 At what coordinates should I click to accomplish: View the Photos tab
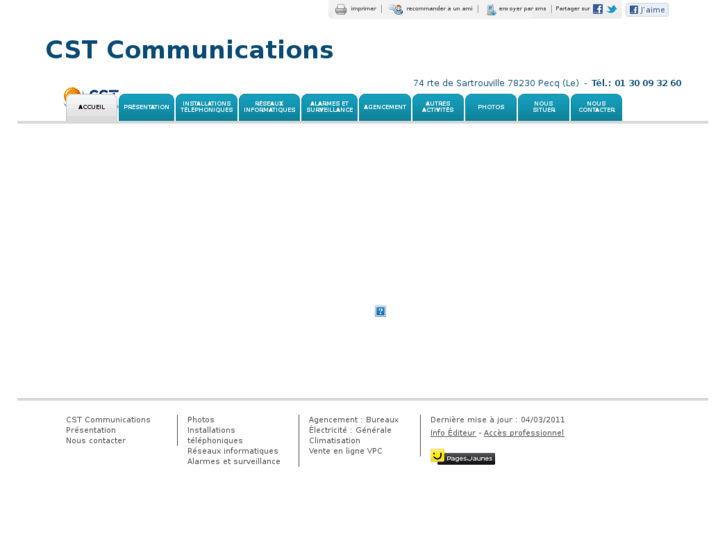[491, 108]
